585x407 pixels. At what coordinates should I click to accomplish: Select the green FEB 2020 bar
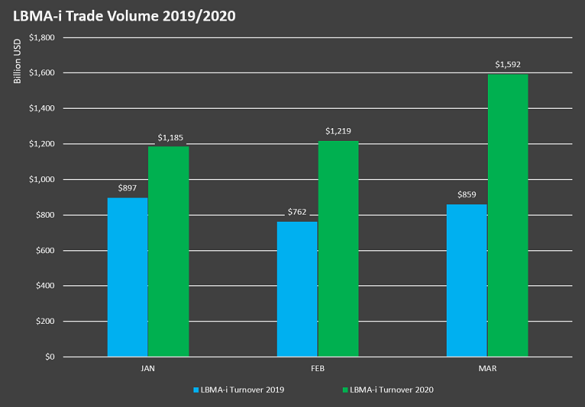[338, 249]
